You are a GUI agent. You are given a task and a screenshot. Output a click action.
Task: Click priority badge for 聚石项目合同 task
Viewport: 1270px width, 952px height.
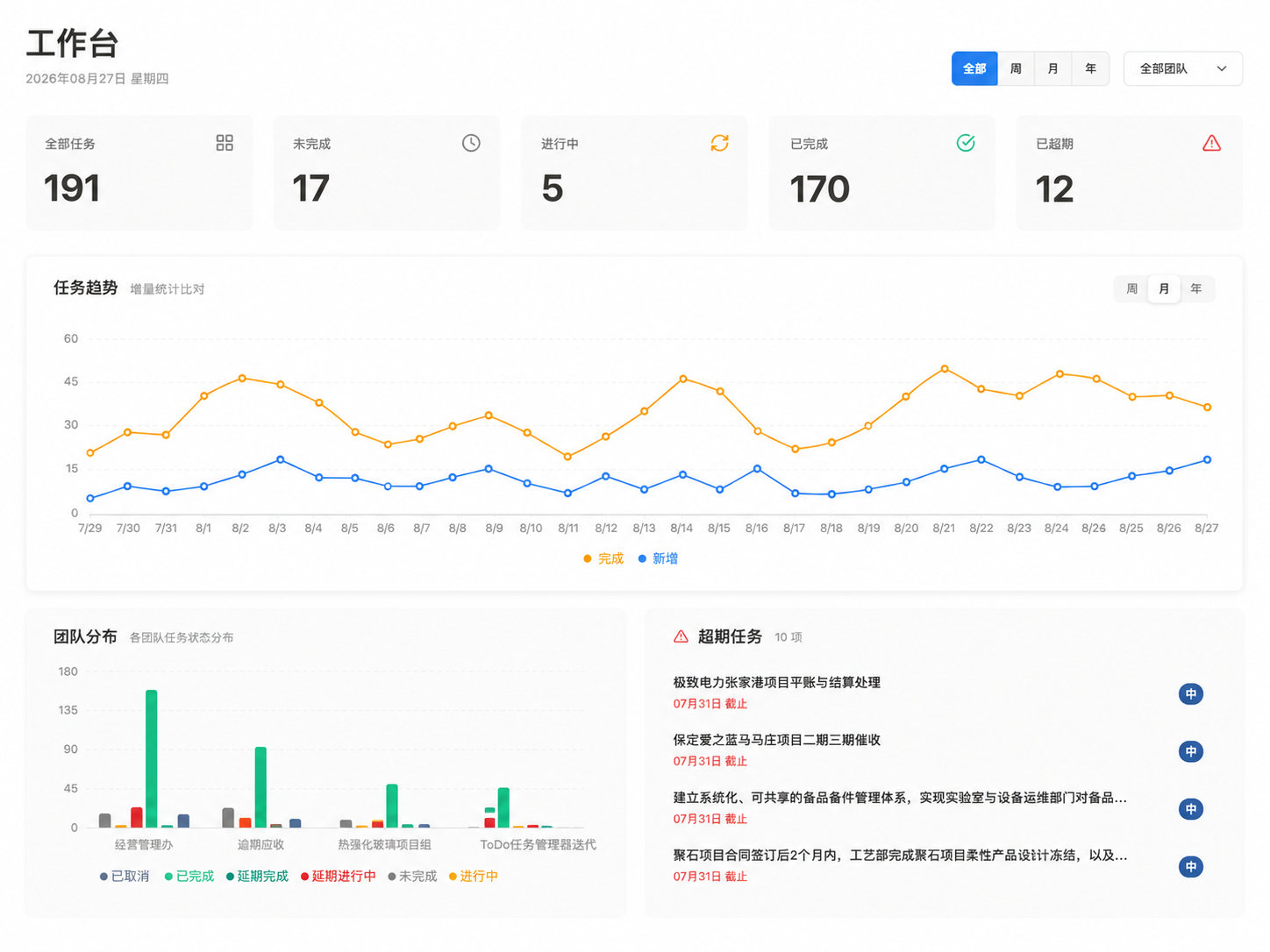click(1190, 867)
